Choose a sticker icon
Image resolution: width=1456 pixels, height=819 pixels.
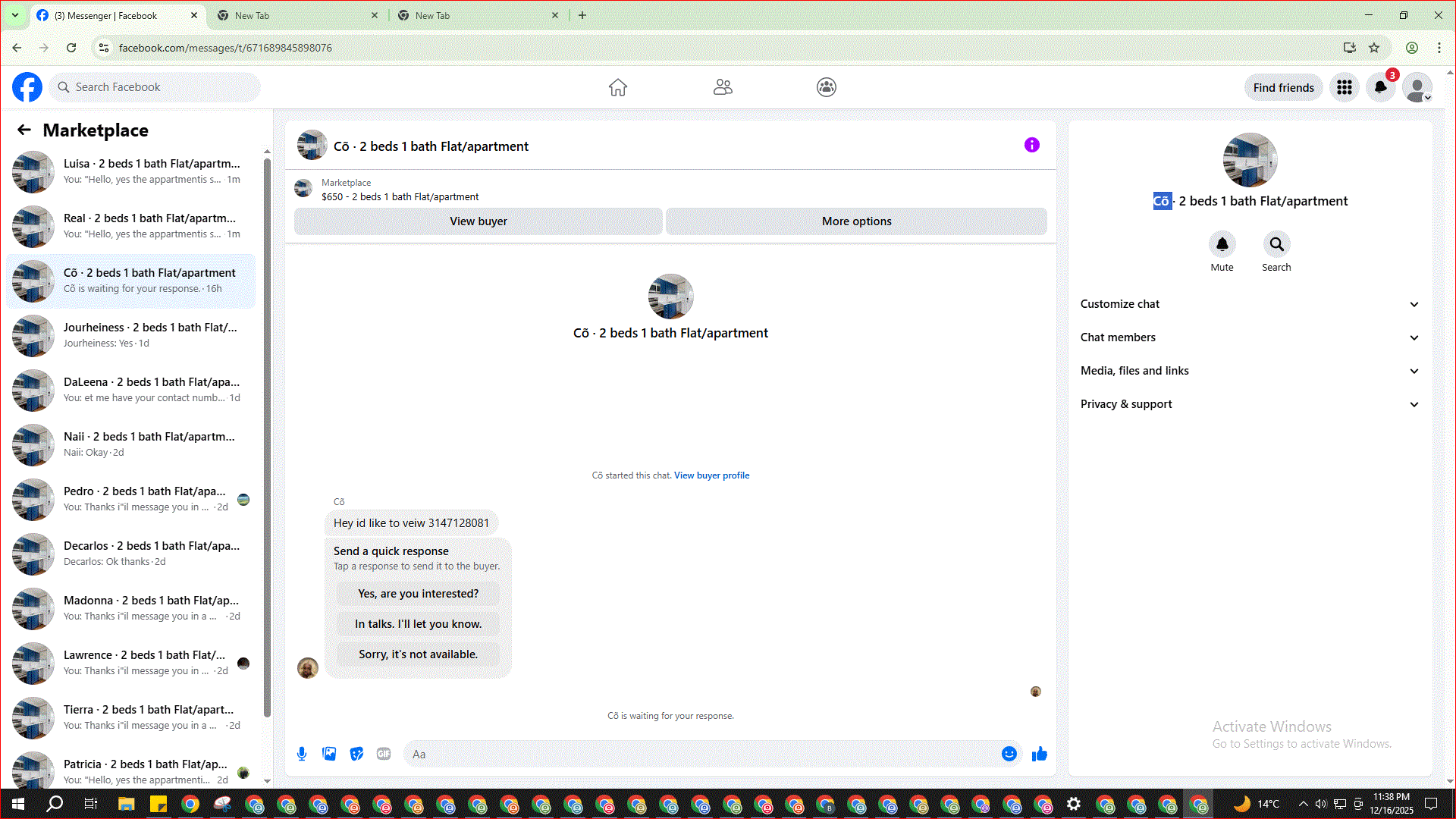click(356, 754)
